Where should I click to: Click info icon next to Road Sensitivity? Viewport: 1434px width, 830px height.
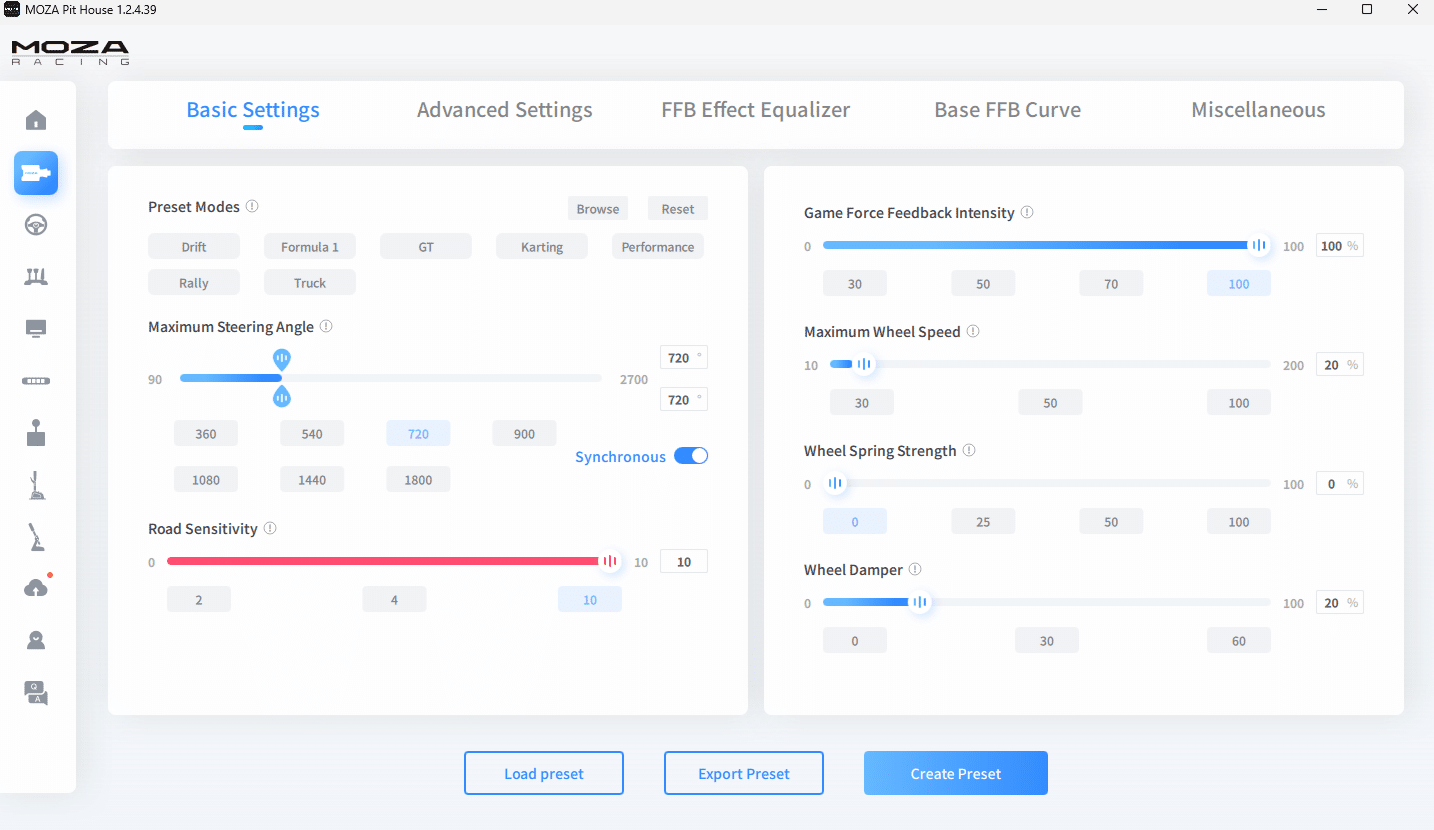point(270,529)
